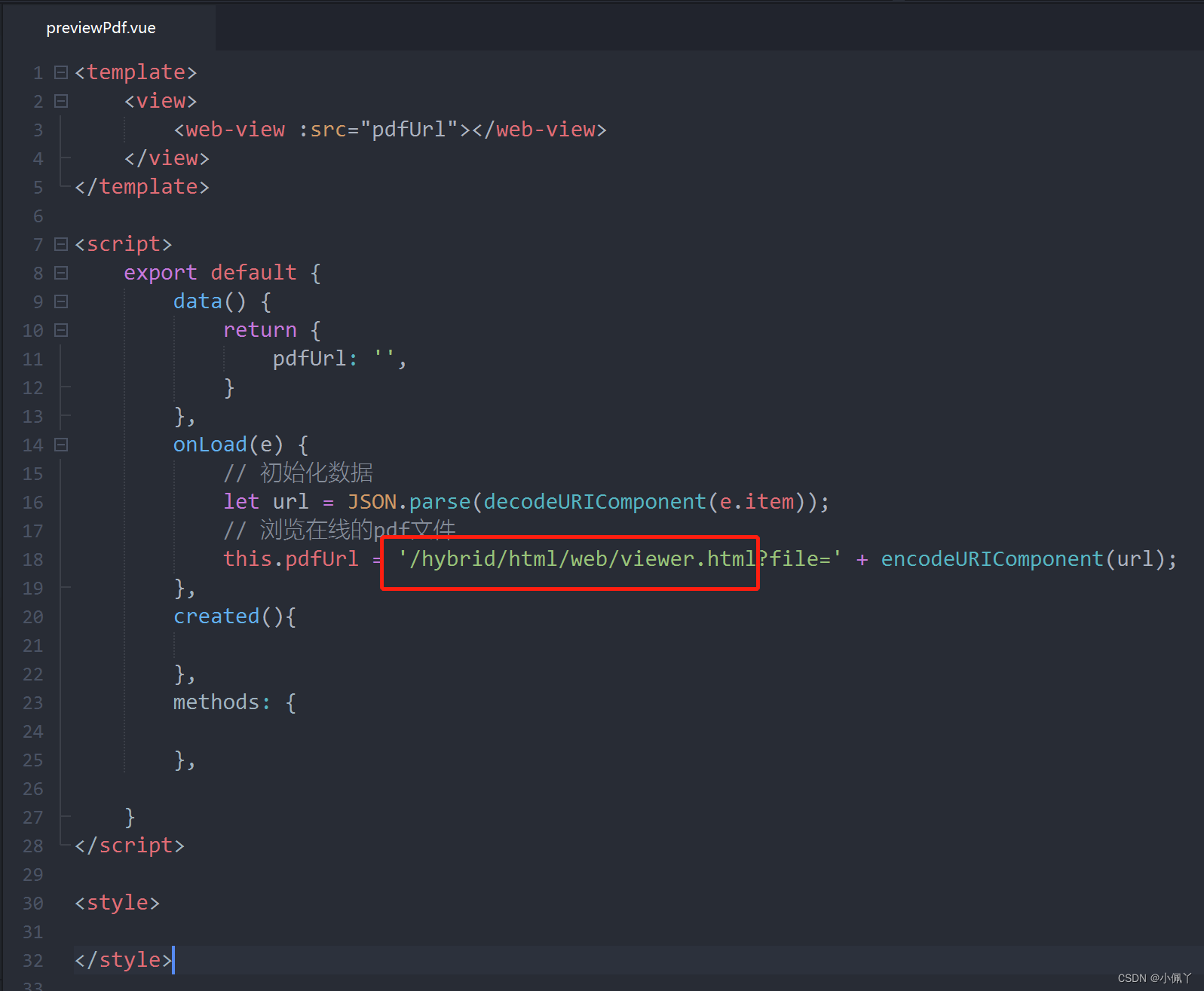The image size is (1204, 991).
Task: Click the '/hybrid/html/web/viewer.html' path string
Action: (x=582, y=559)
